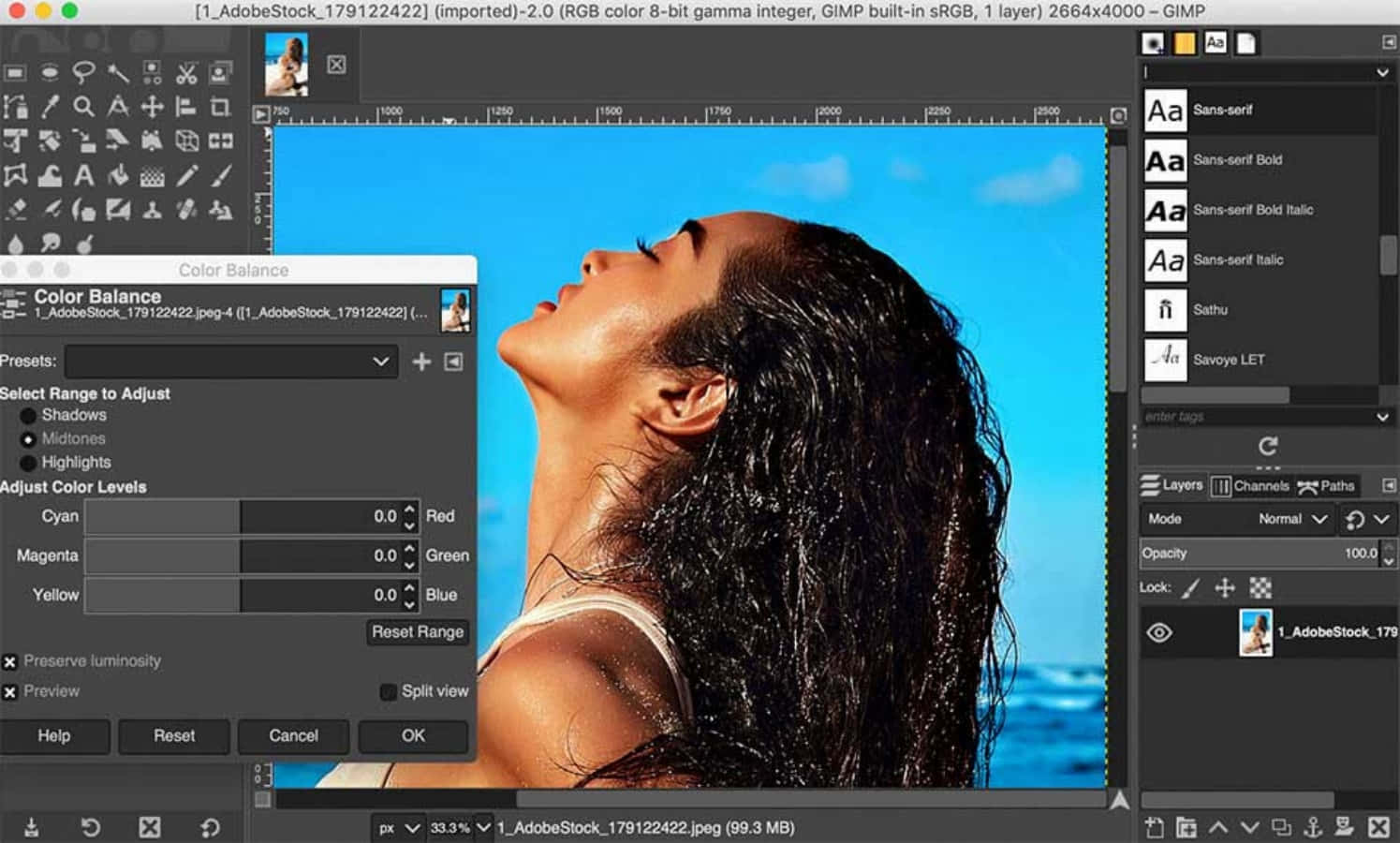Switch to the Layers tab
This screenshot has height=843, width=1400.
click(1172, 485)
